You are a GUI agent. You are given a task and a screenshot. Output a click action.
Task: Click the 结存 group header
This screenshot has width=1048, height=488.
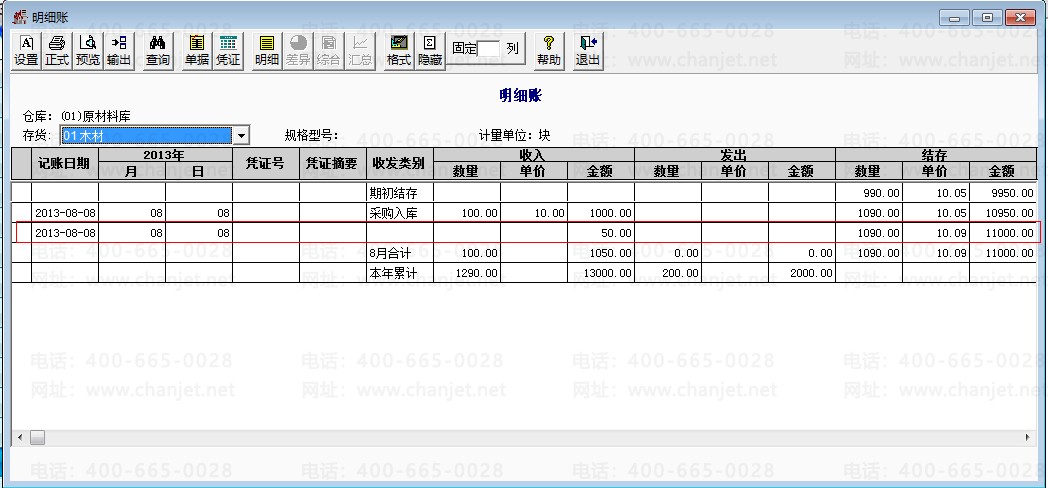click(934, 155)
